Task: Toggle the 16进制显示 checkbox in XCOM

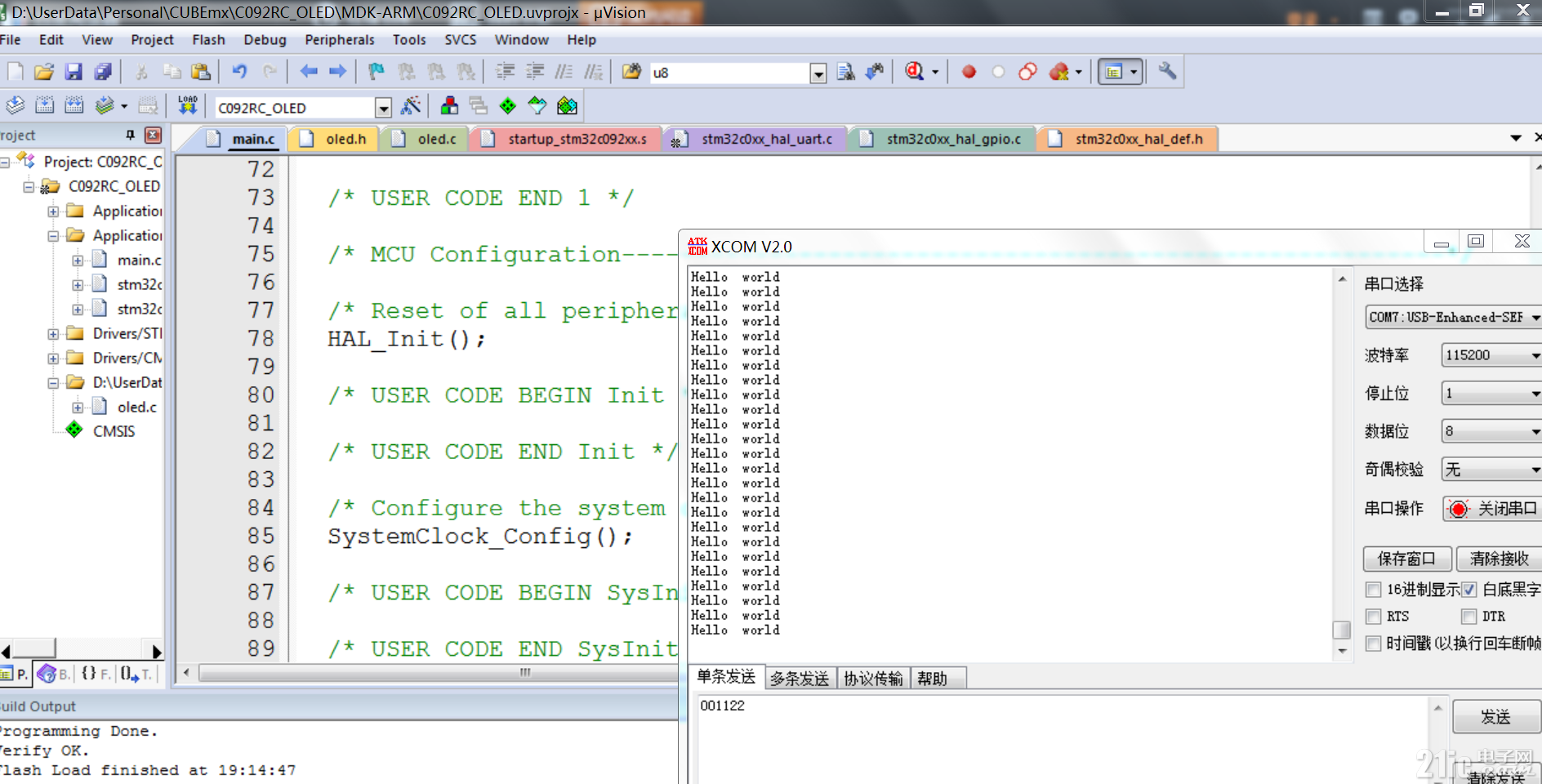Action: coord(1373,590)
